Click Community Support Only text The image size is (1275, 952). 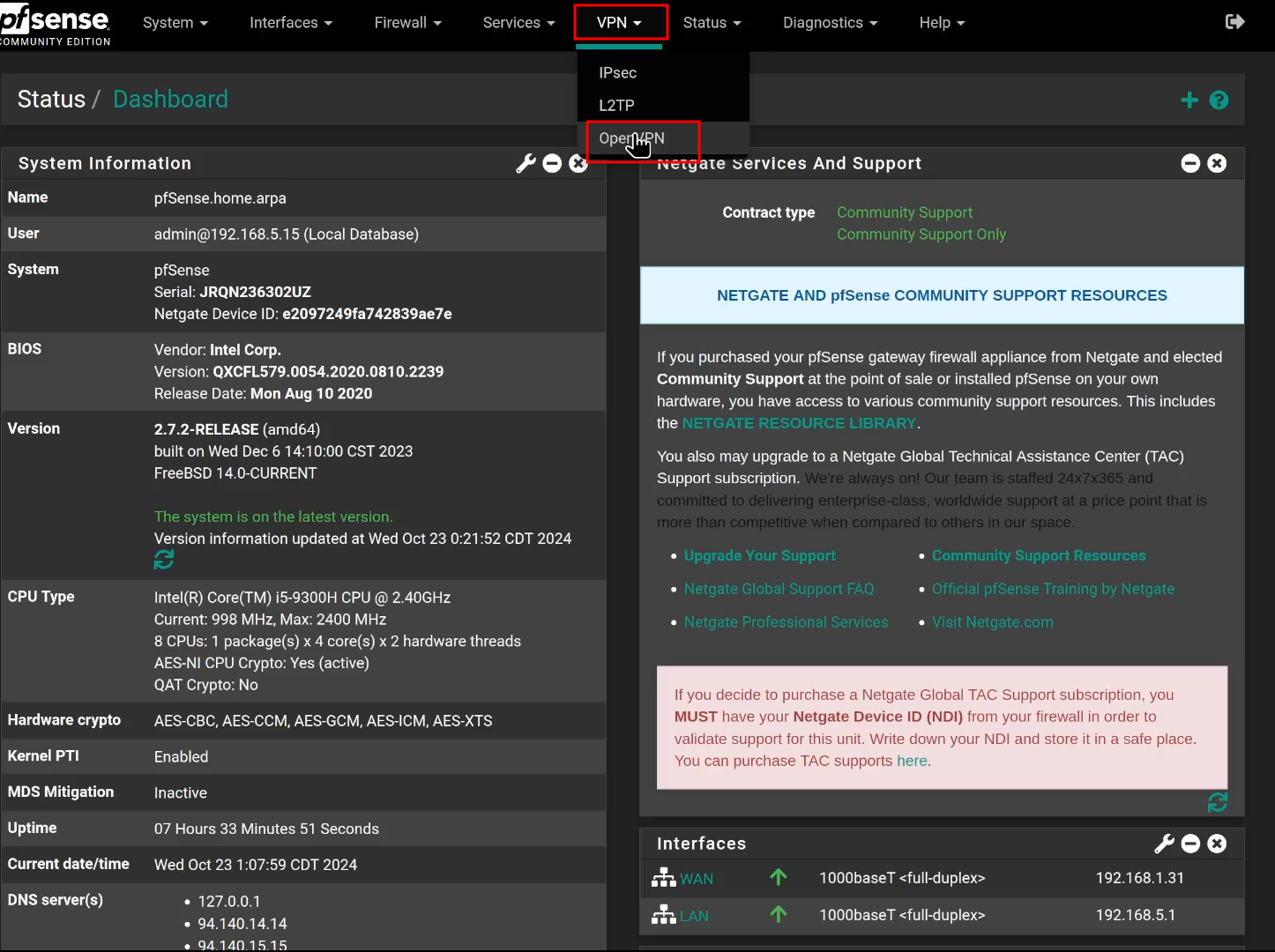pyautogui.click(x=921, y=234)
